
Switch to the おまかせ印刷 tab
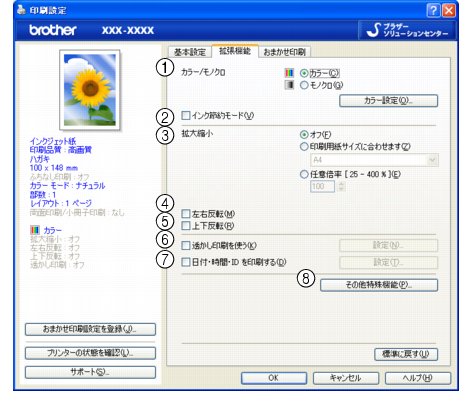coord(284,52)
